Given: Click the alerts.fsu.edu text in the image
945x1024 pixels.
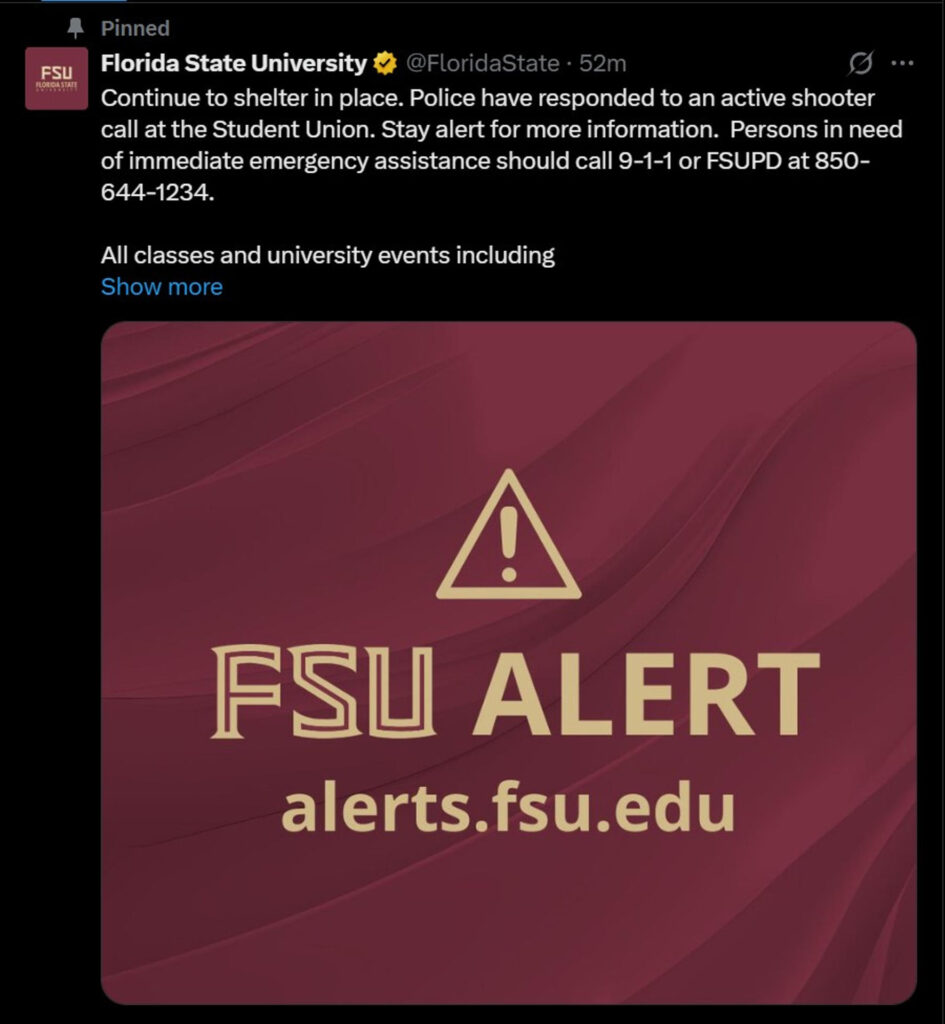Looking at the screenshot, I should pos(508,808).
